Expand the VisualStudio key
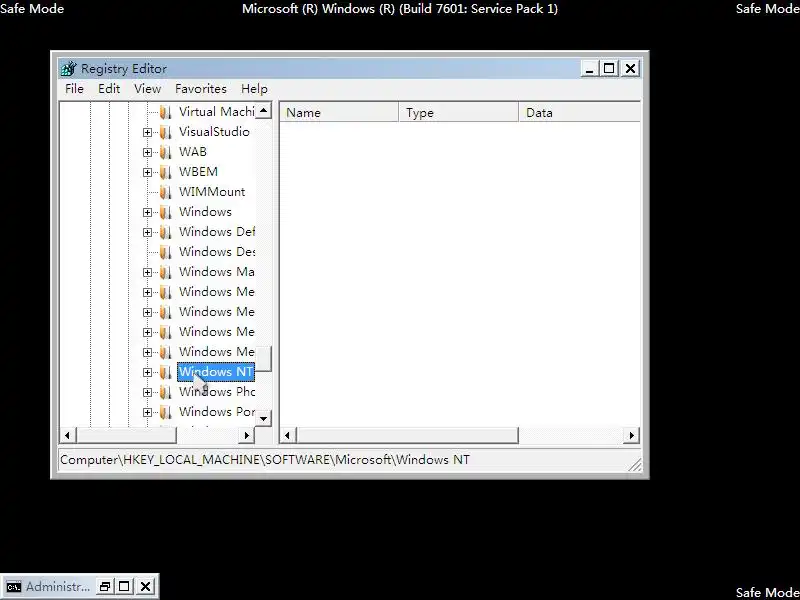 [x=147, y=132]
